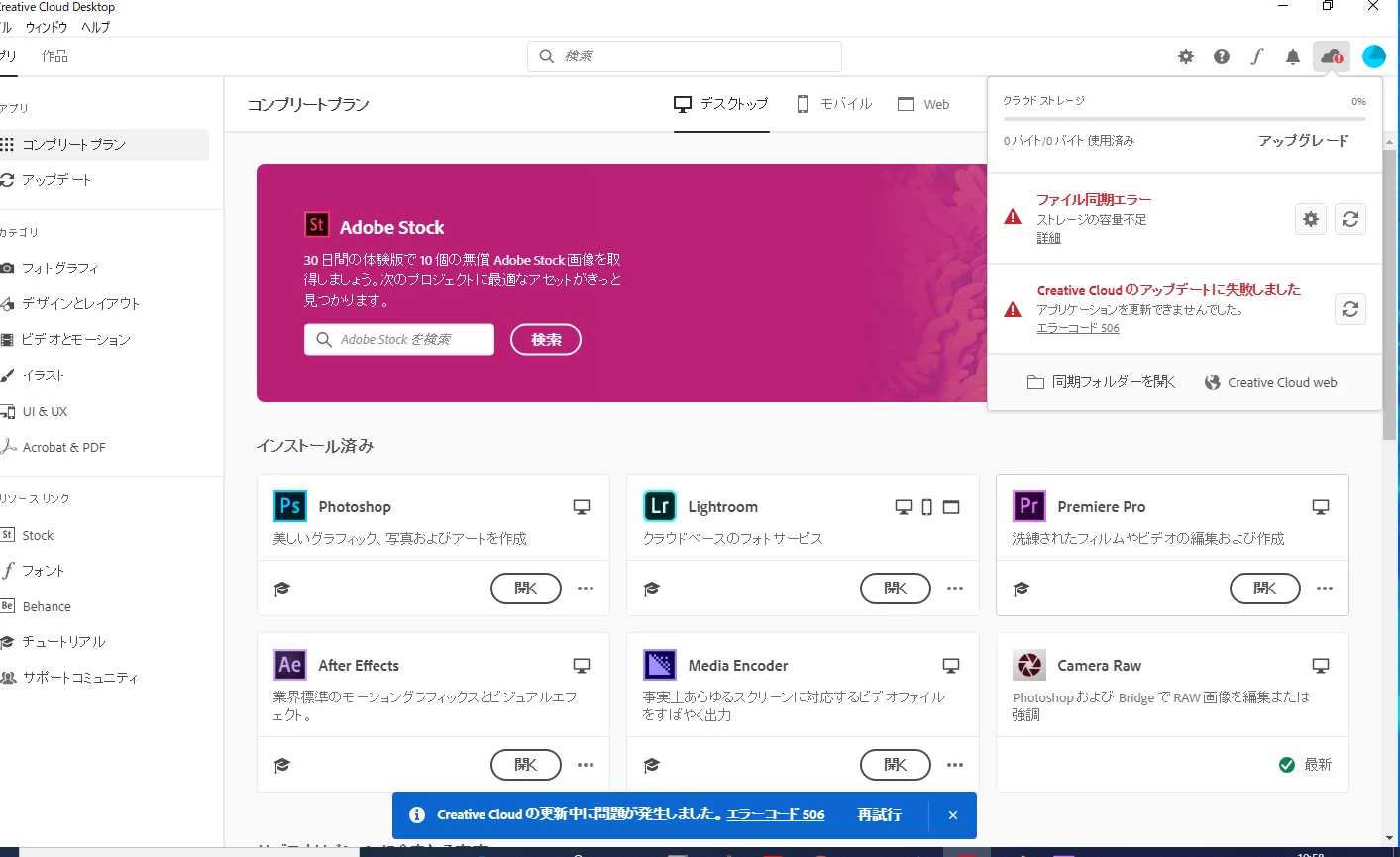Open Creative Cloud web link
Viewport: 1400px width, 857px height.
pos(1271,382)
